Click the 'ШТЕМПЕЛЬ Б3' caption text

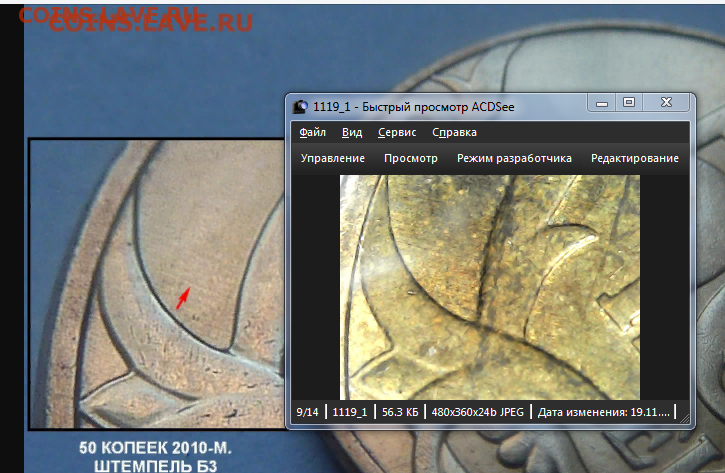155,466
